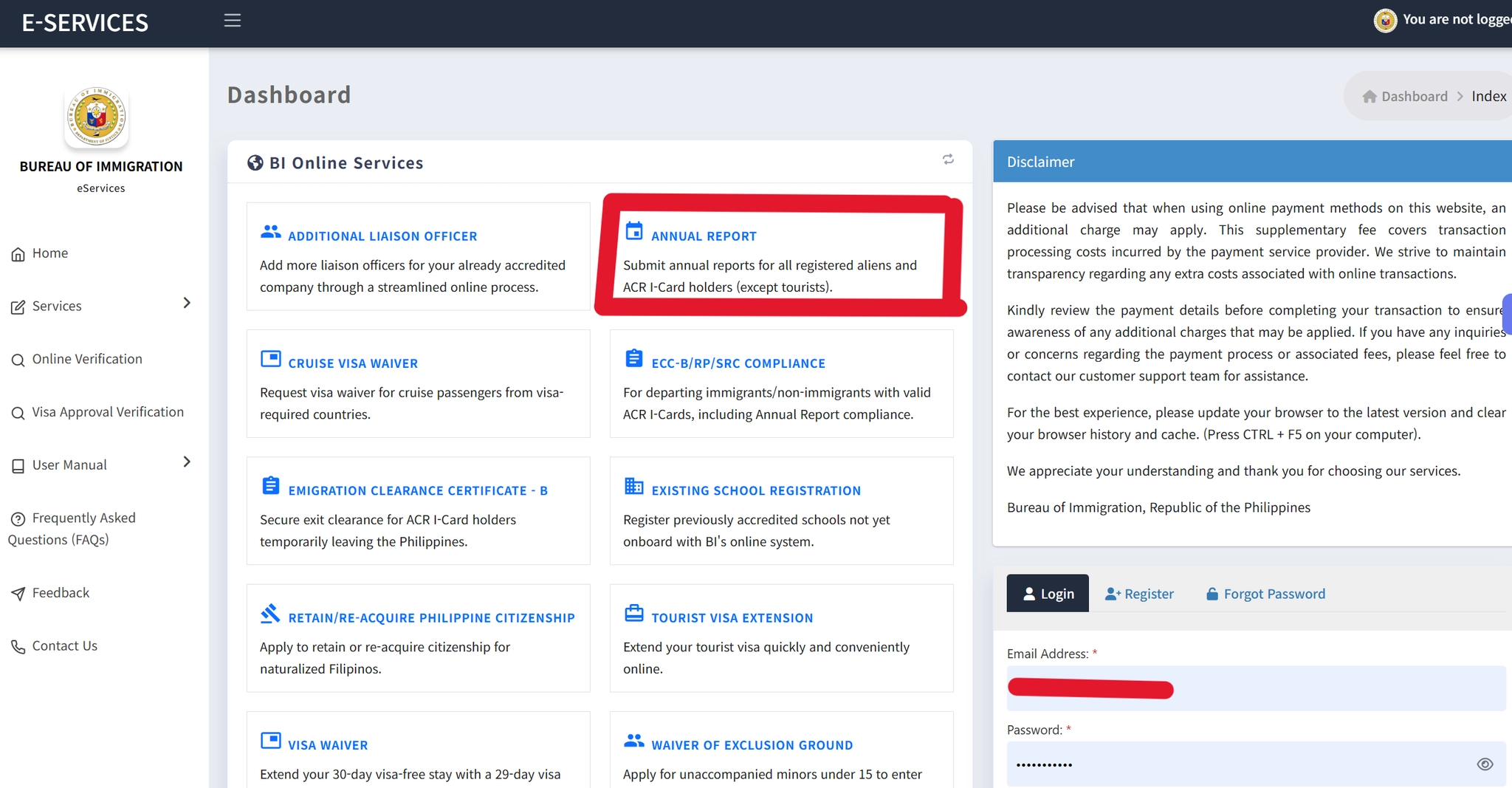Open the Contact Us sidebar item
This screenshot has width=1512, height=788.
tap(65, 646)
